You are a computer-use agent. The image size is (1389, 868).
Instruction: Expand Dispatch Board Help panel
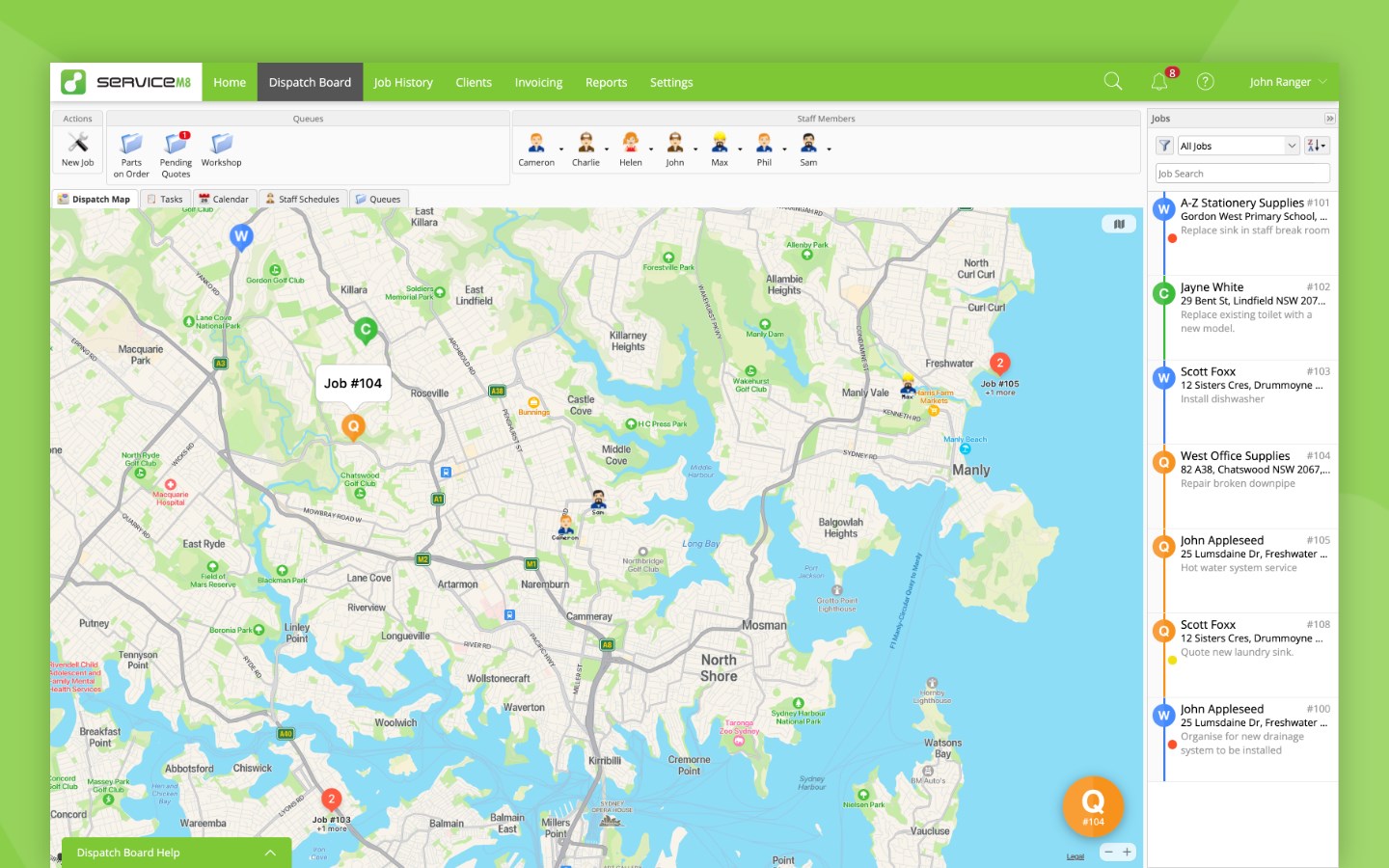pos(176,853)
